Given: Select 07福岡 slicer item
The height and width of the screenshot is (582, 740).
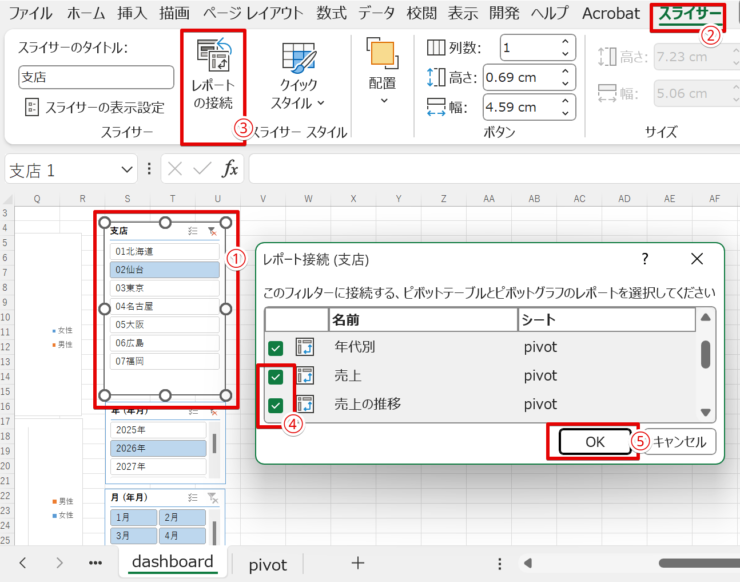Looking at the screenshot, I should (165, 362).
